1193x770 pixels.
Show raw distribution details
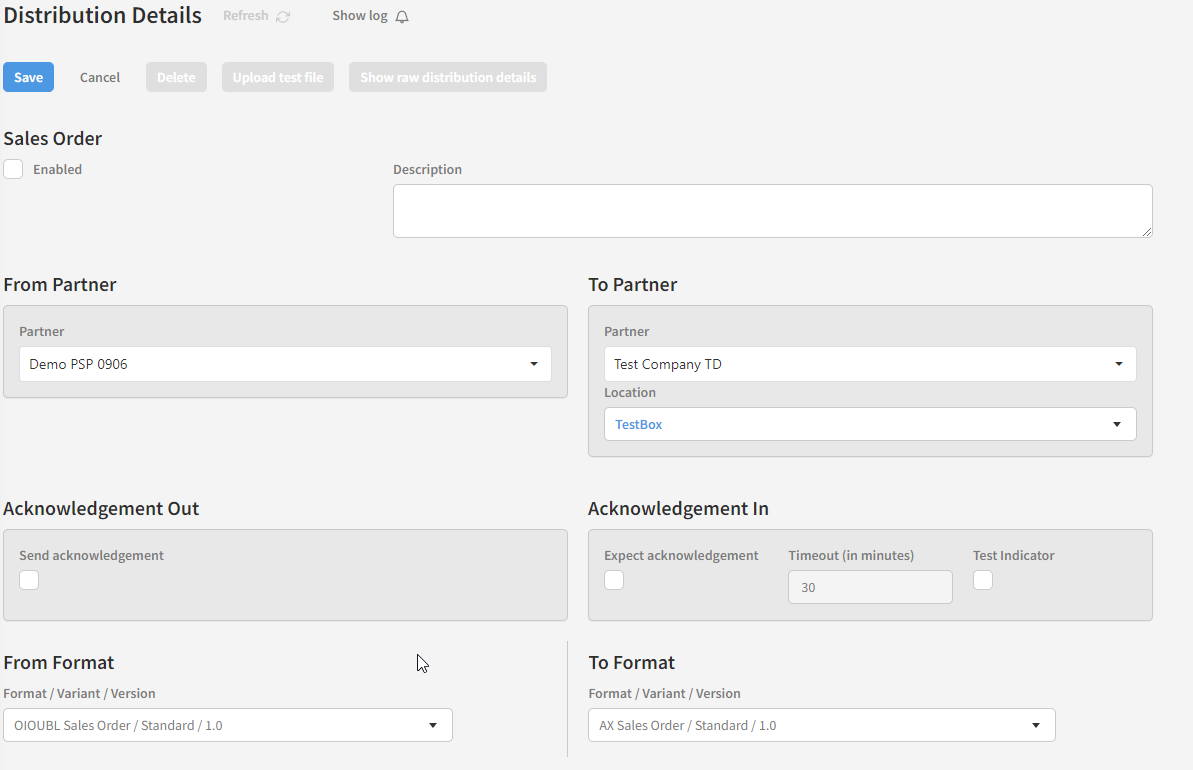(448, 77)
